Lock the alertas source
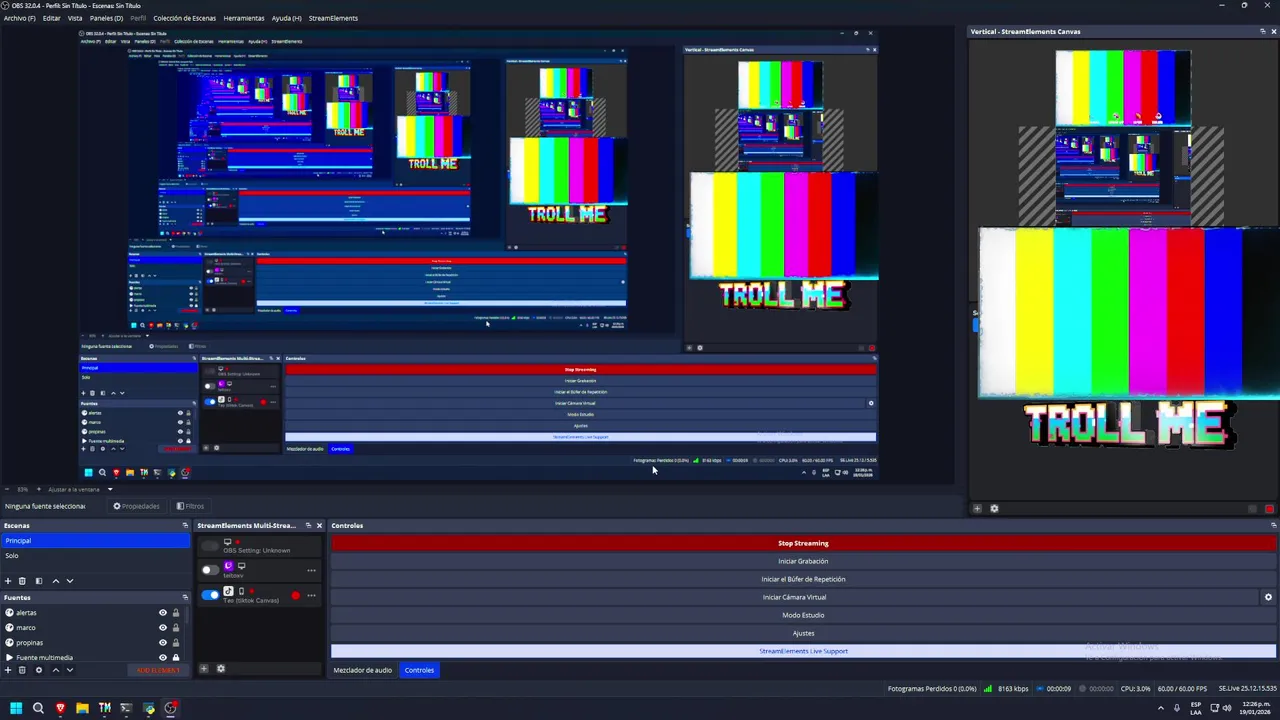This screenshot has width=1280, height=720. point(176,613)
